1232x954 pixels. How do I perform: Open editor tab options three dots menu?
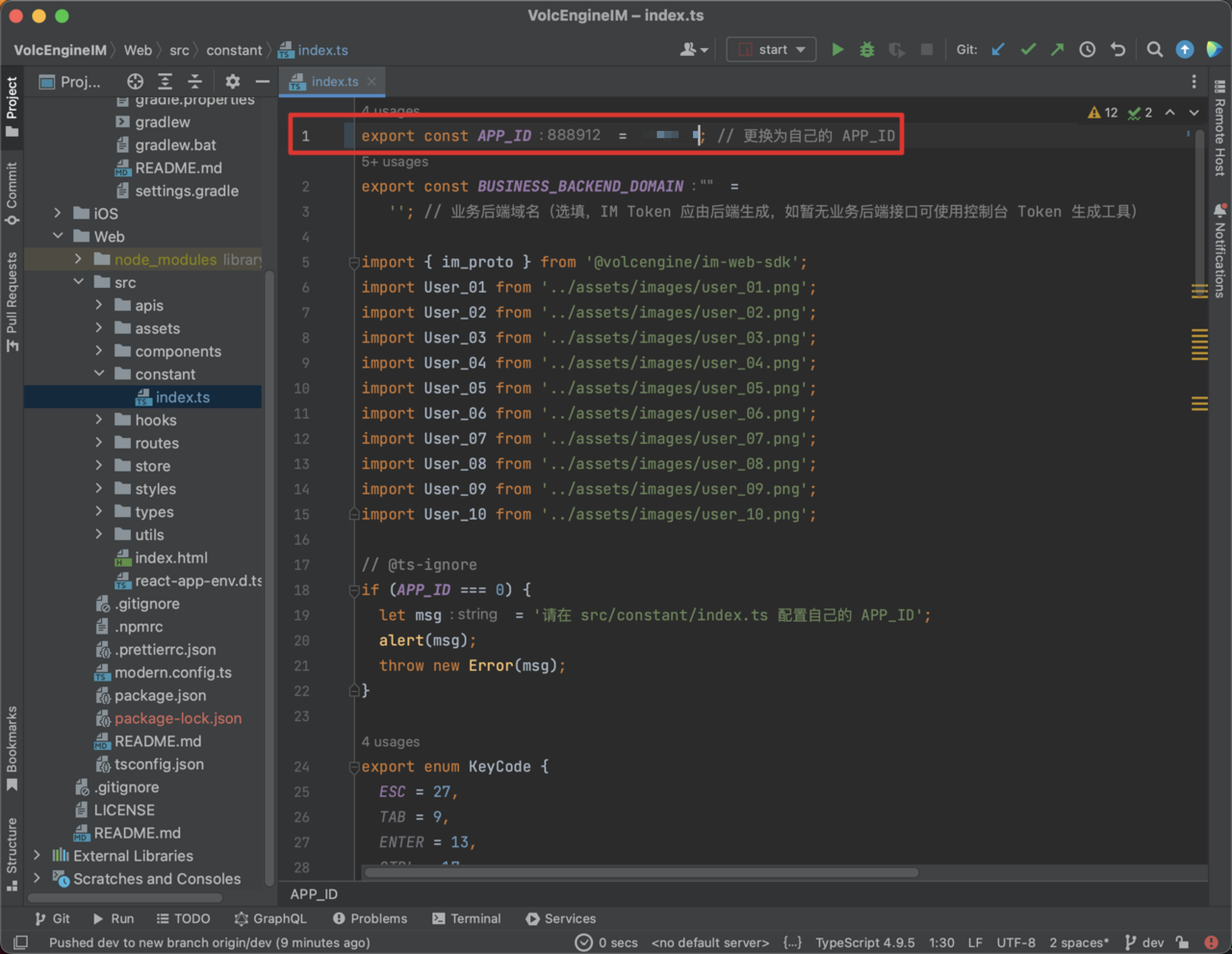(1193, 82)
